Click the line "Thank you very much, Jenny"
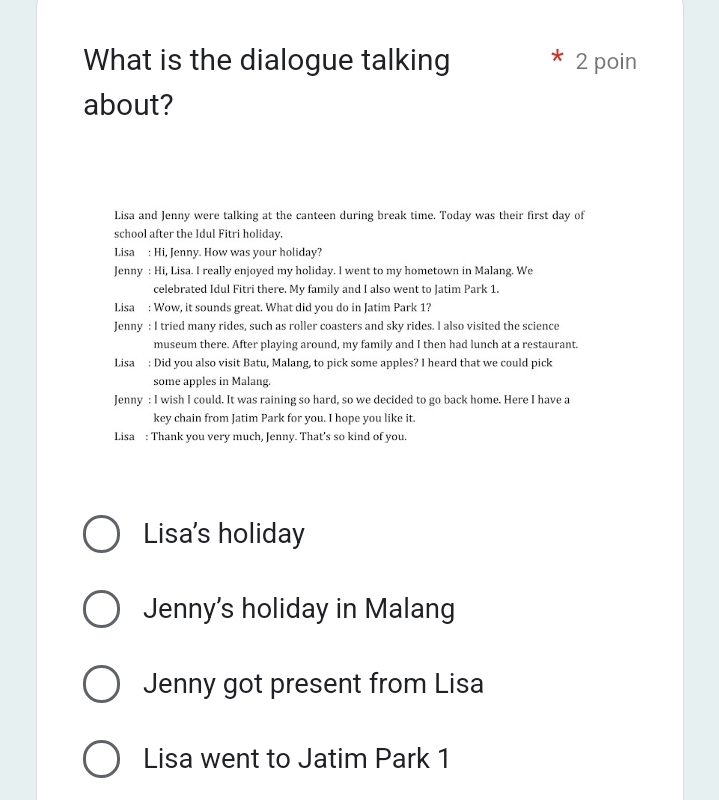The image size is (719, 800). click(279, 437)
